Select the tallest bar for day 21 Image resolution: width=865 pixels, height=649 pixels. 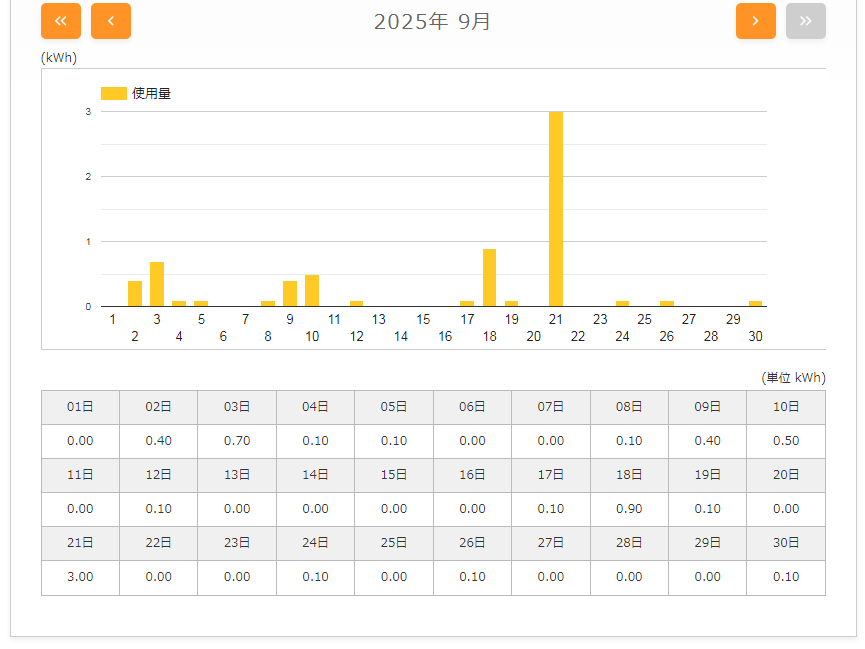pos(555,208)
